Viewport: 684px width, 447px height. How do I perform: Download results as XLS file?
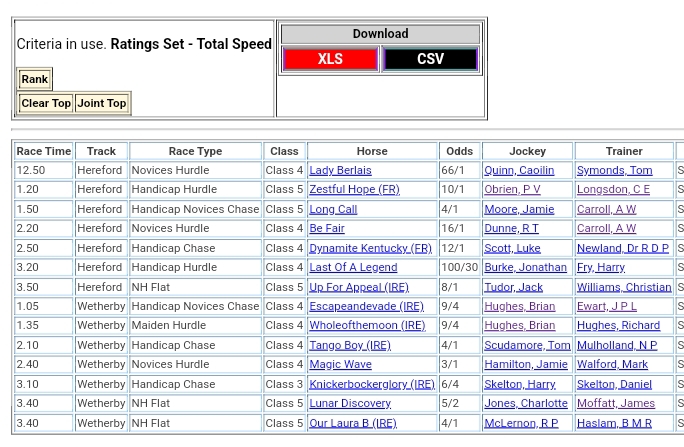[x=330, y=59]
